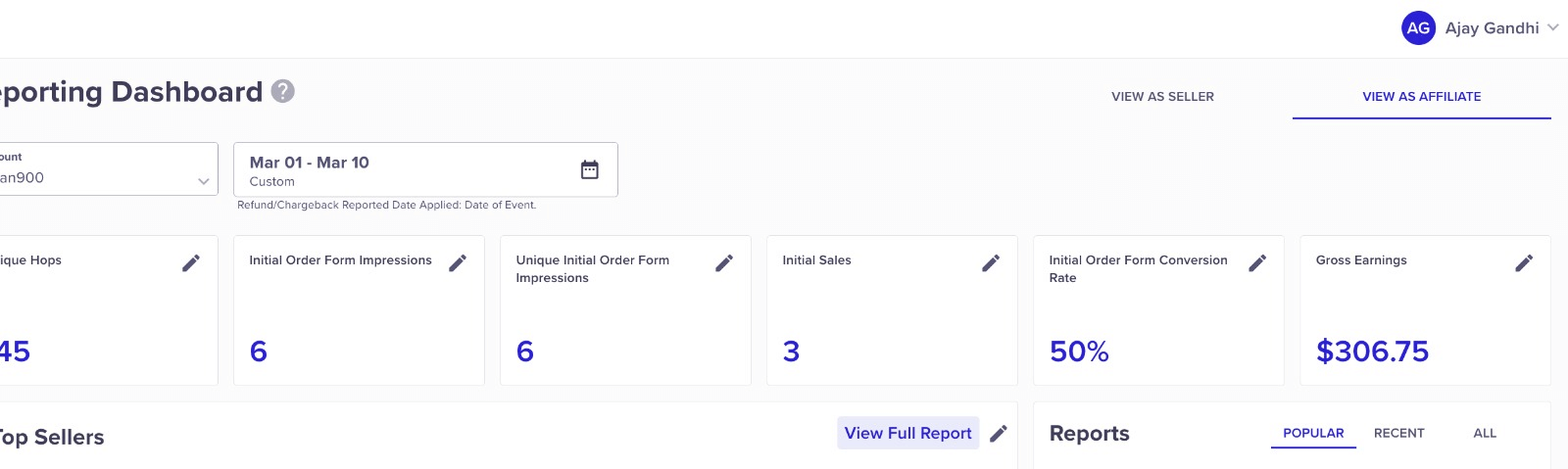The image size is (1568, 469).
Task: Edit the Unique Hops card
Action: (191, 262)
